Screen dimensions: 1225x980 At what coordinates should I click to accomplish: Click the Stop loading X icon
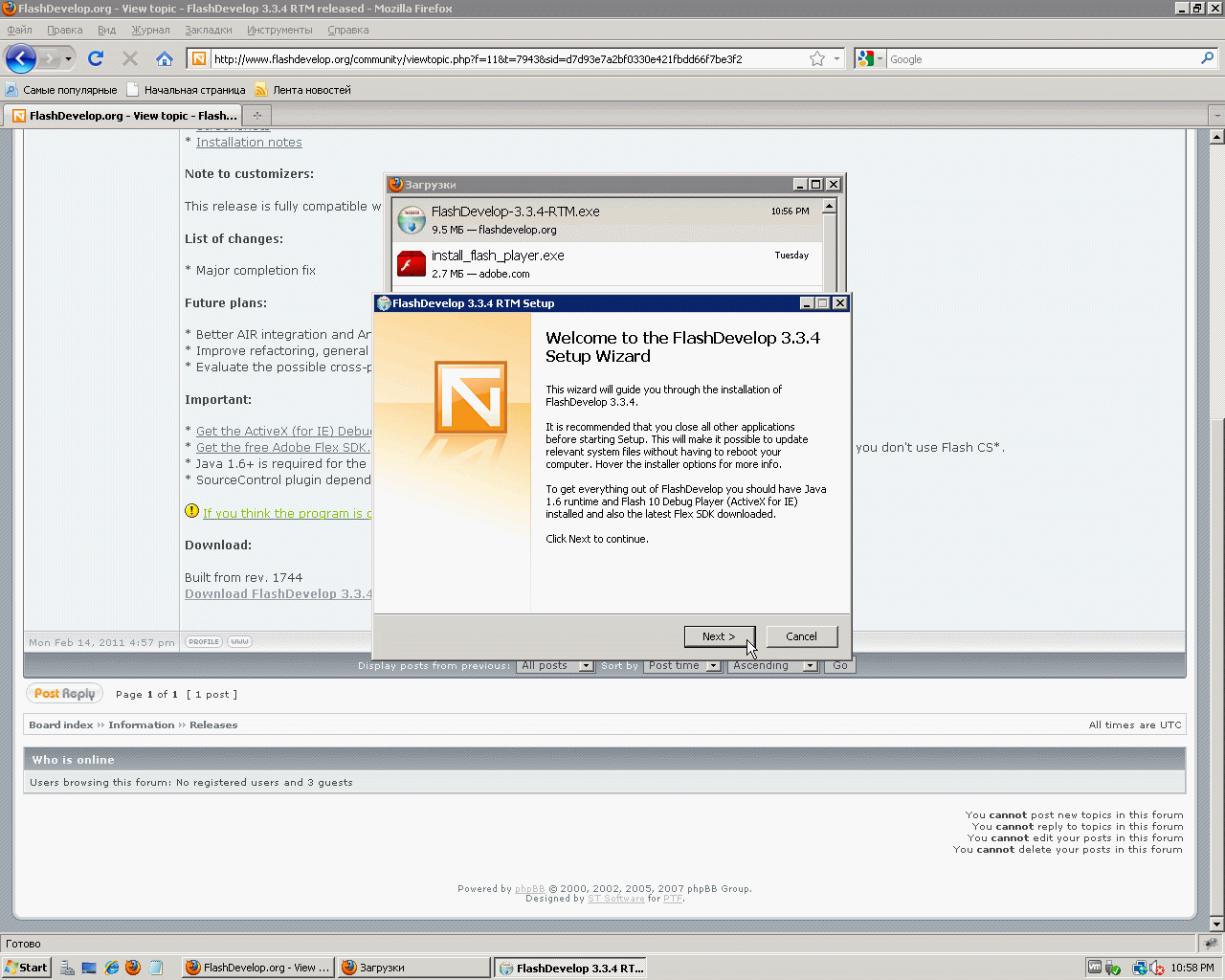click(x=130, y=59)
